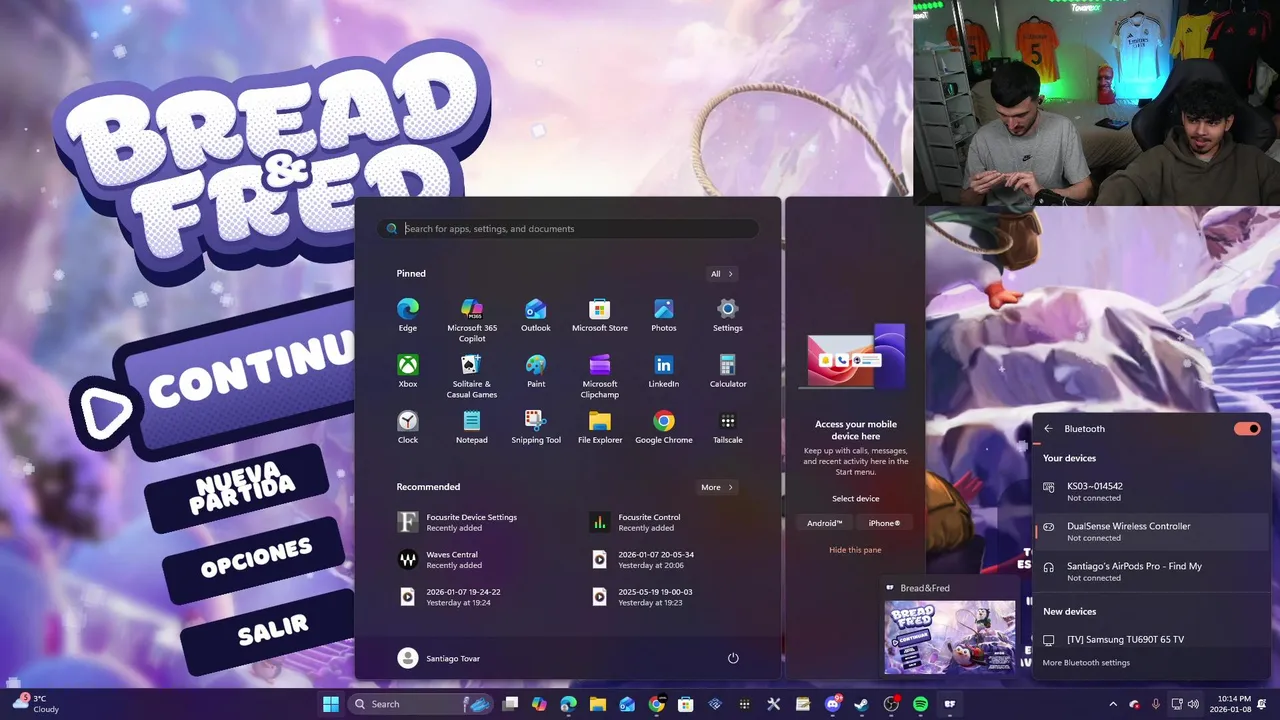
Task: Go back from the Bluetooth panel
Action: click(1048, 428)
